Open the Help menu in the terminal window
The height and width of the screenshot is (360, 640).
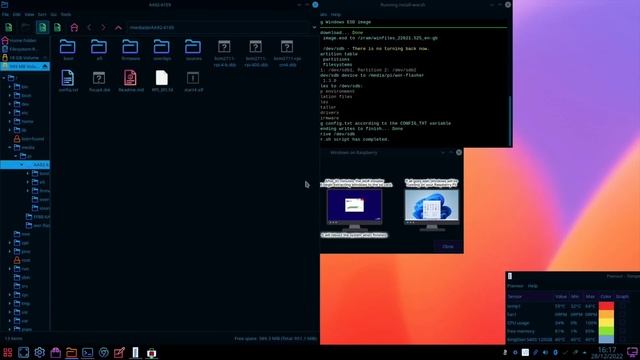pos(336,14)
